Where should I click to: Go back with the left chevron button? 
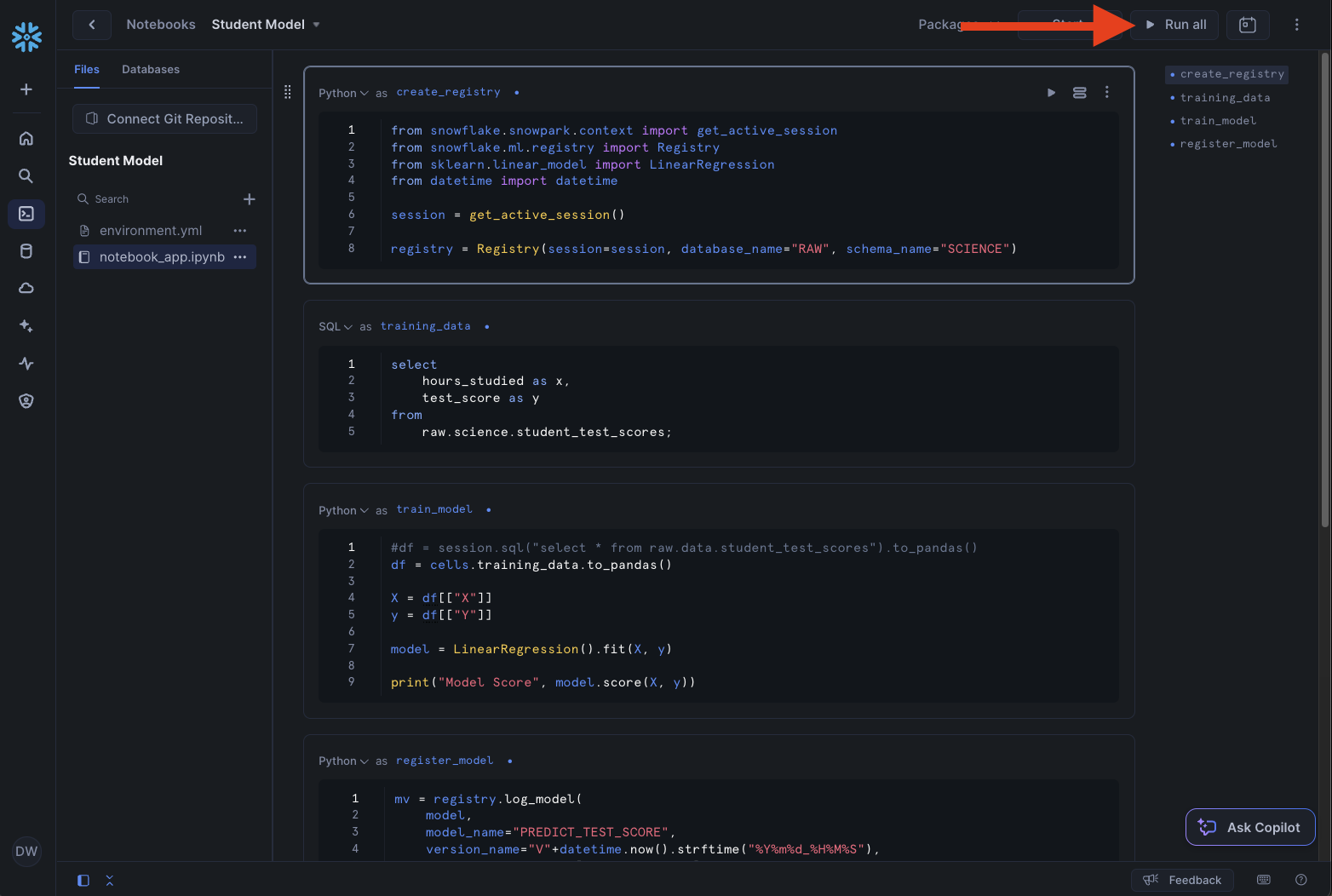pos(92,25)
